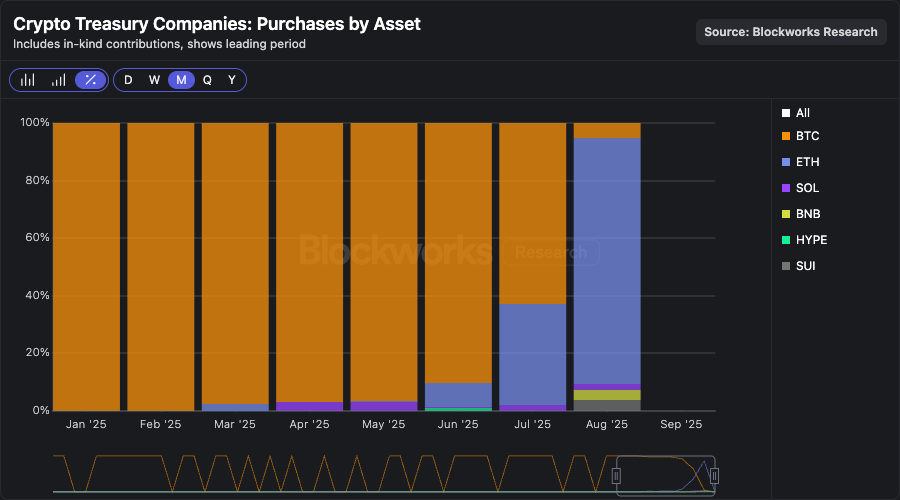900x500 pixels.
Task: Click the selected window in the range navigator
Action: [665, 476]
